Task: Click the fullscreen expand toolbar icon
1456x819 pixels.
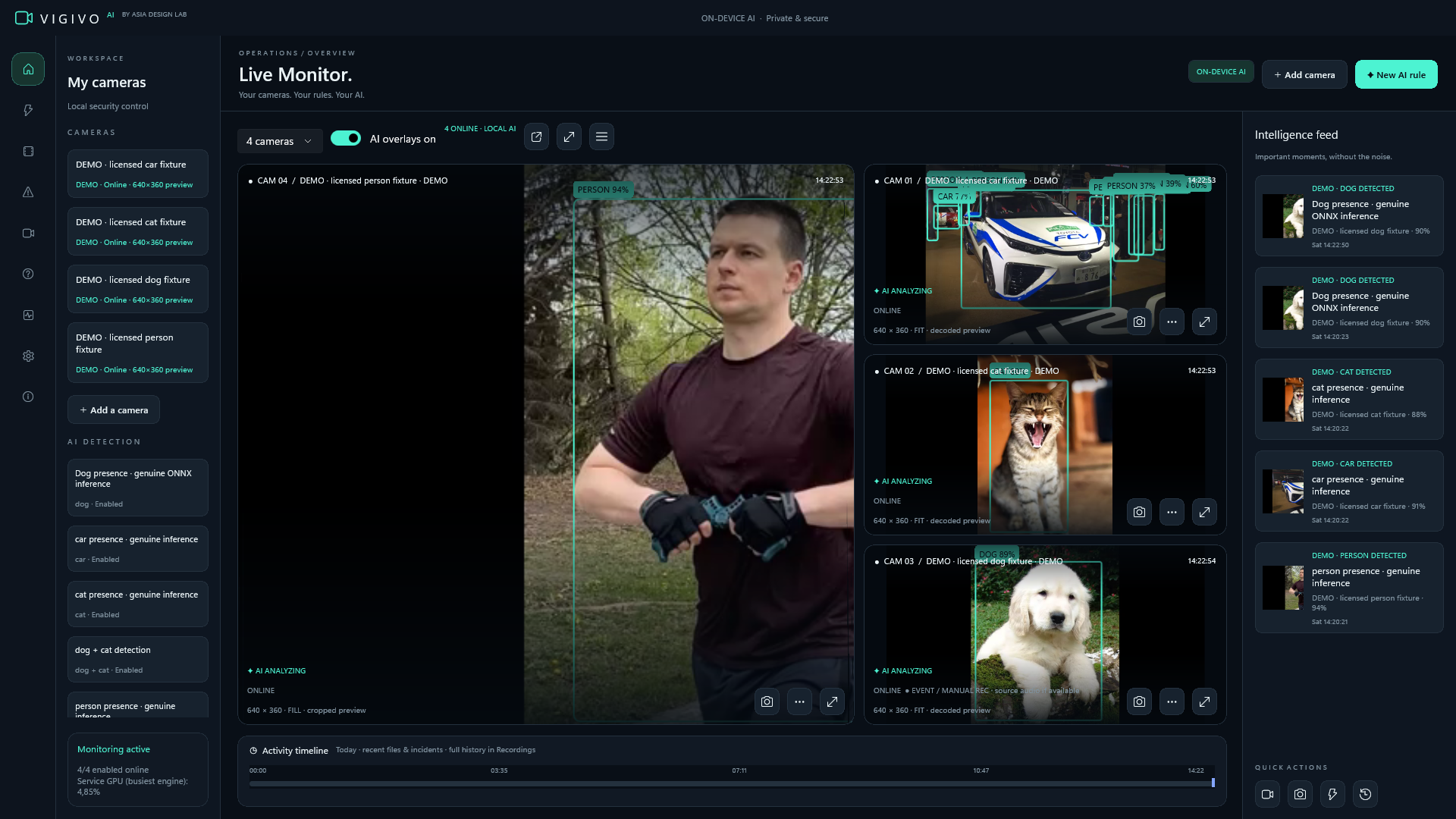Action: [x=569, y=136]
